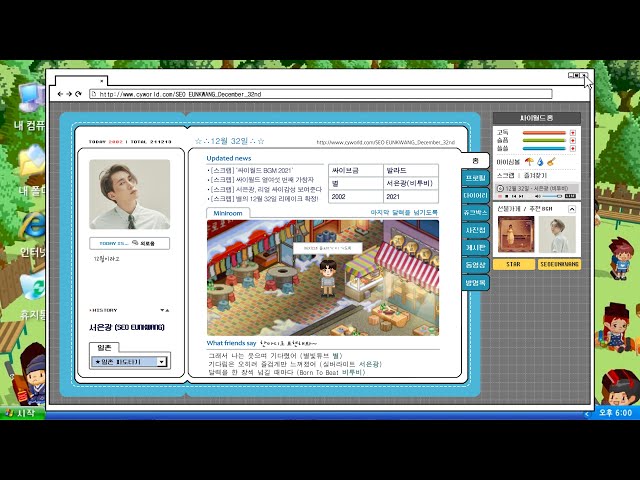Switch to the 사진첩 tab
The width and height of the screenshot is (640, 480).
[x=476, y=230]
